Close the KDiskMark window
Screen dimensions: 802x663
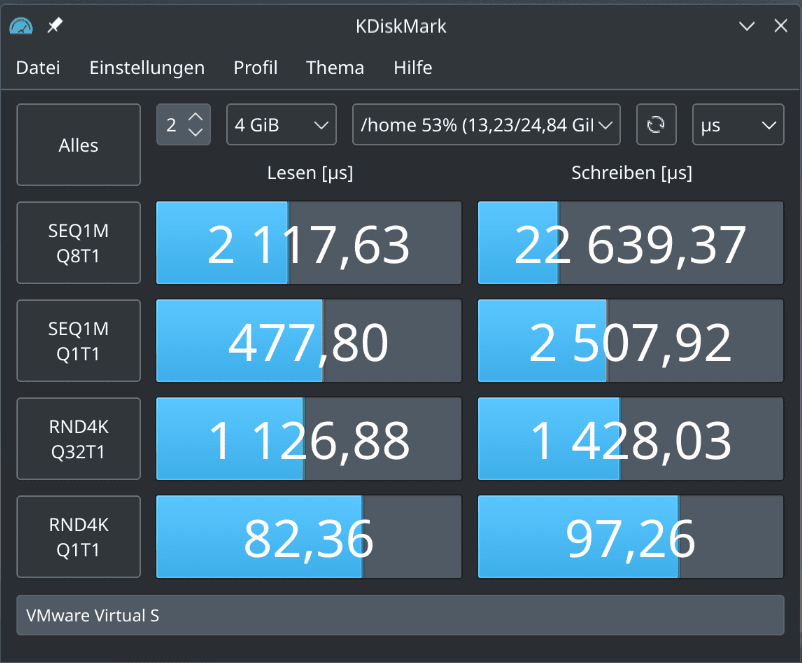coord(781,26)
